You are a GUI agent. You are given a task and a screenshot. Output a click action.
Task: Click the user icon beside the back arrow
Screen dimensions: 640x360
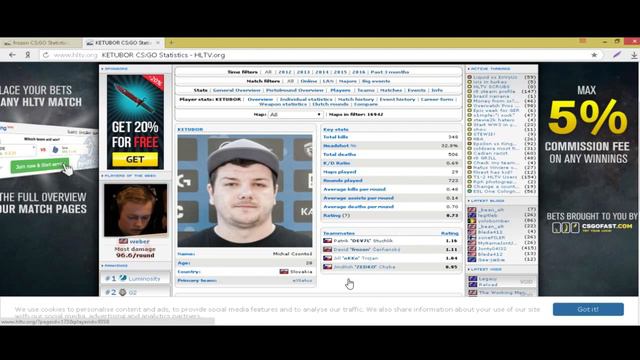[28, 55]
